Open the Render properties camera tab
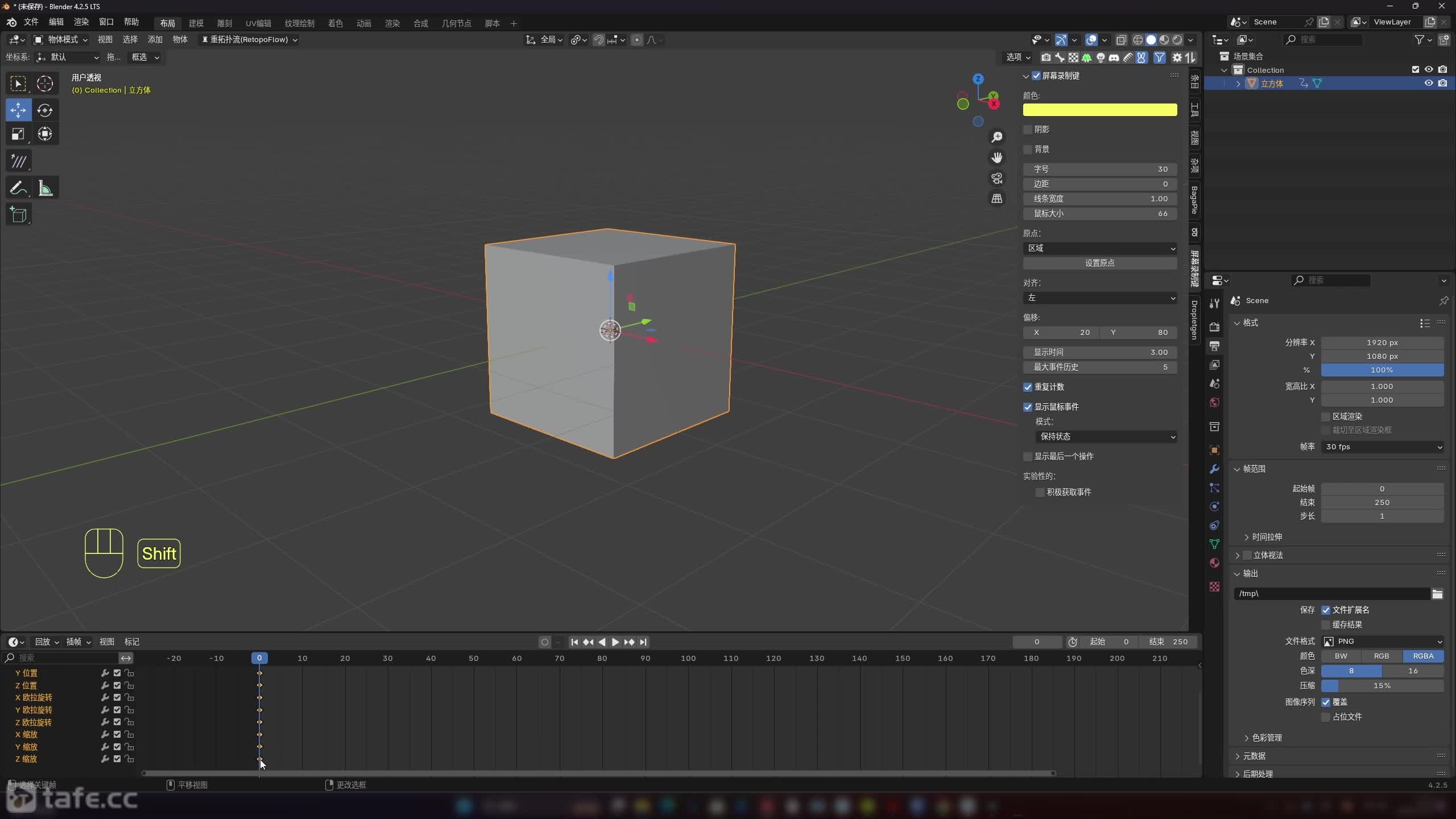 pos(1214,327)
